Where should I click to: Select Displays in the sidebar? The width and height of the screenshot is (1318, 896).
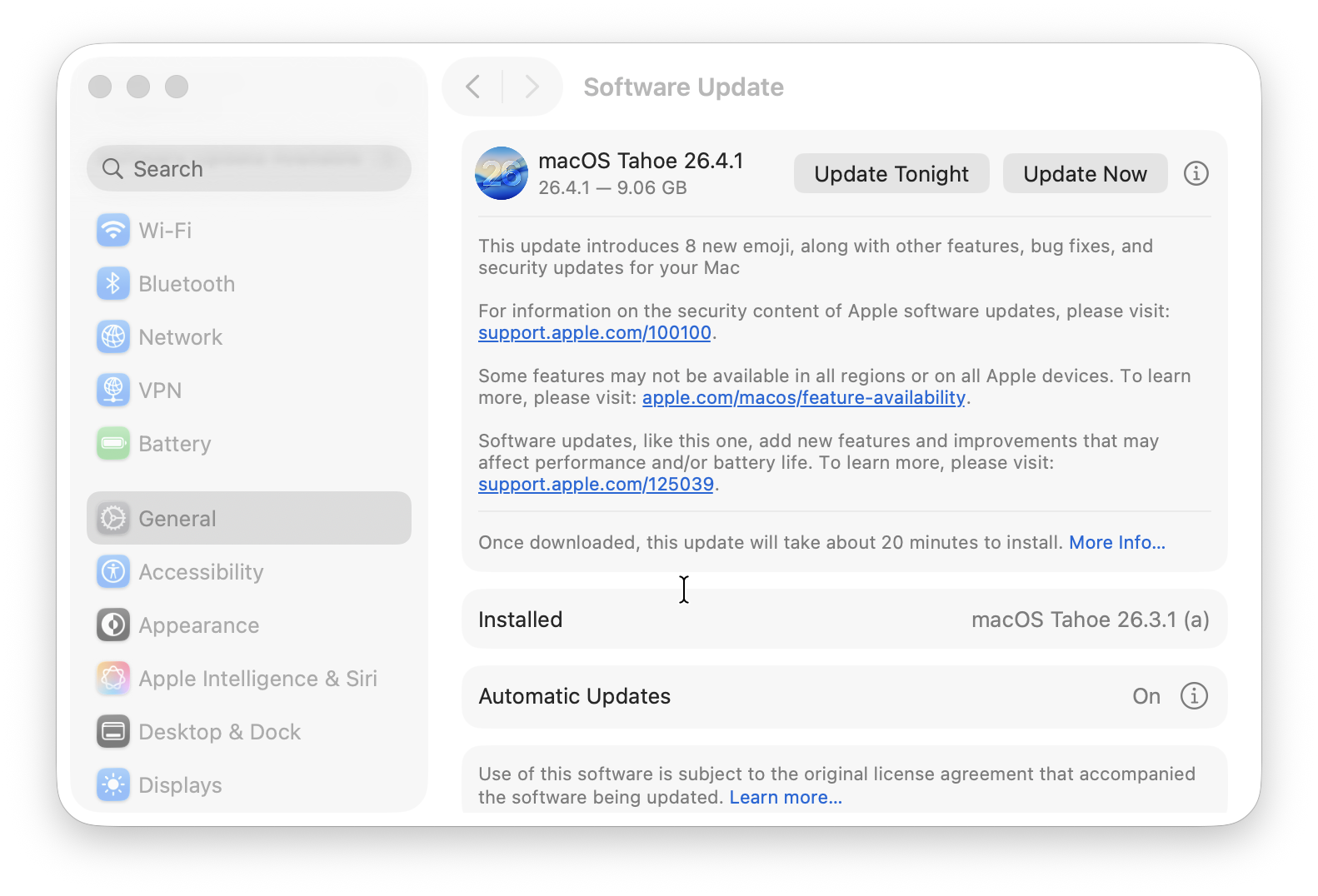coord(249,785)
